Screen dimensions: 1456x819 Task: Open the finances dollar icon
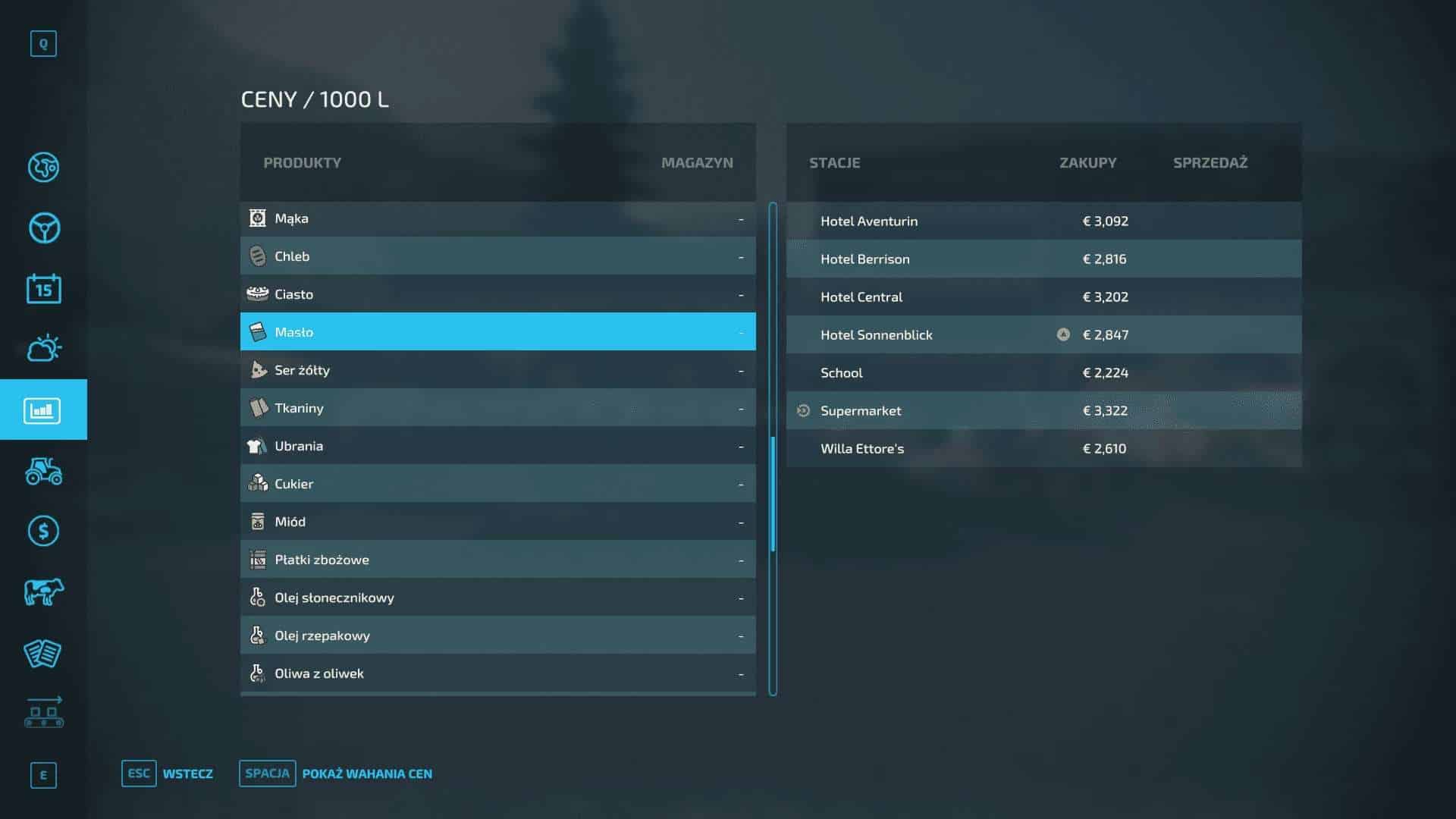43,531
